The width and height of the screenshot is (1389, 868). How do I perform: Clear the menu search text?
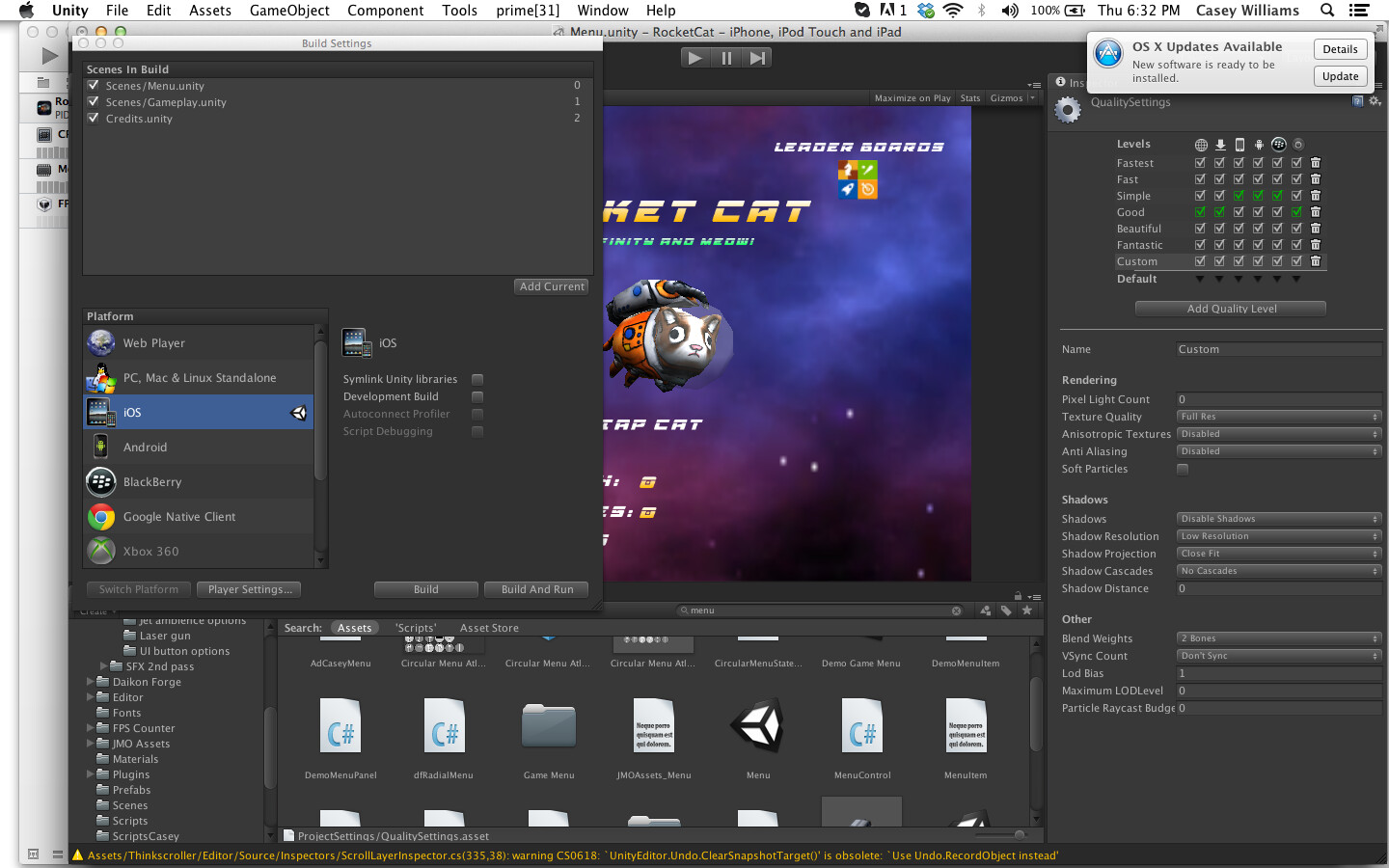(x=956, y=610)
